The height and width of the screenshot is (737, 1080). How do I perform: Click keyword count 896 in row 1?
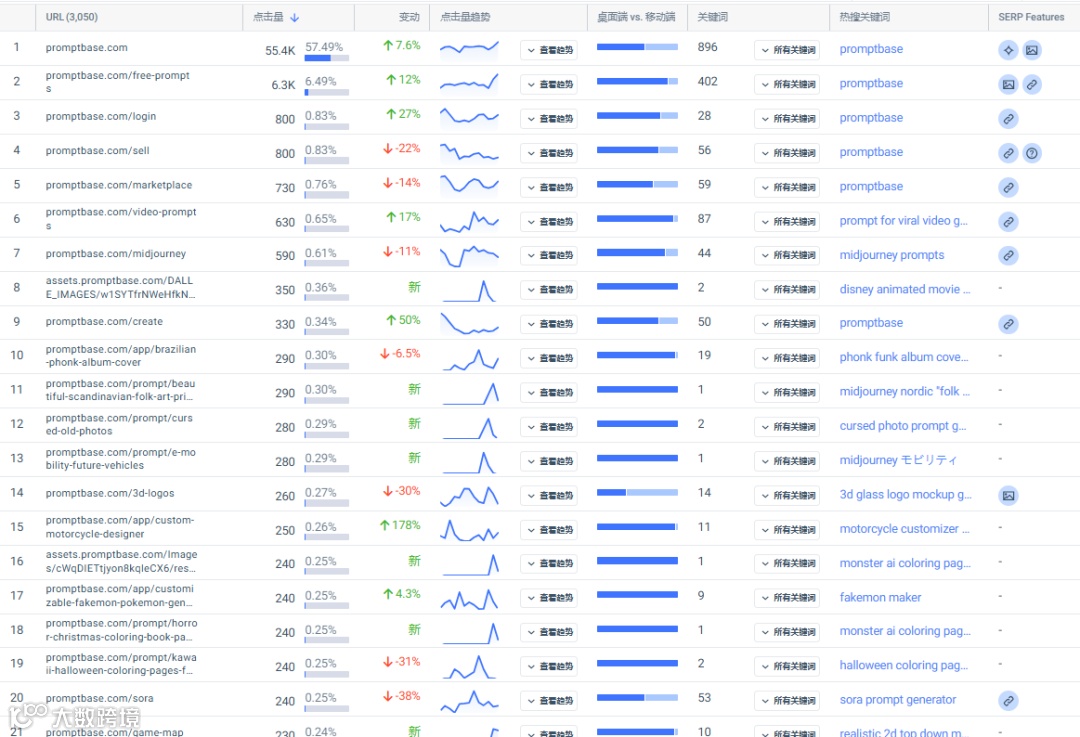[x=707, y=47]
